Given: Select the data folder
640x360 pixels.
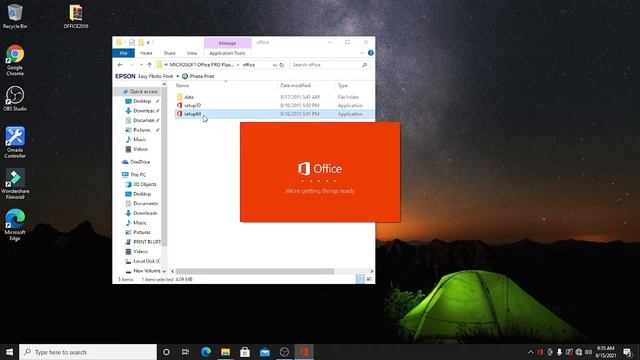Looking at the screenshot, I should pos(189,97).
